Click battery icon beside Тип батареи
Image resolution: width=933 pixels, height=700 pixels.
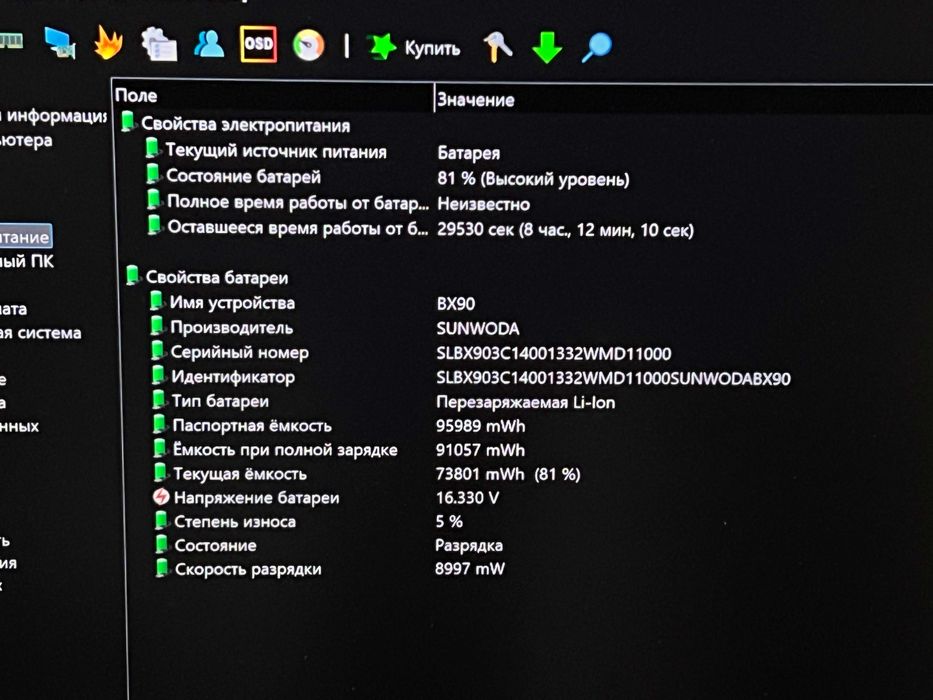coord(158,399)
